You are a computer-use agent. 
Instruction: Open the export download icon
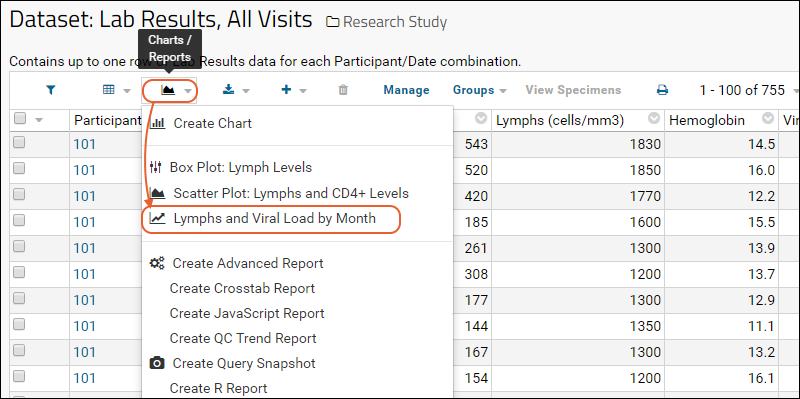point(229,90)
